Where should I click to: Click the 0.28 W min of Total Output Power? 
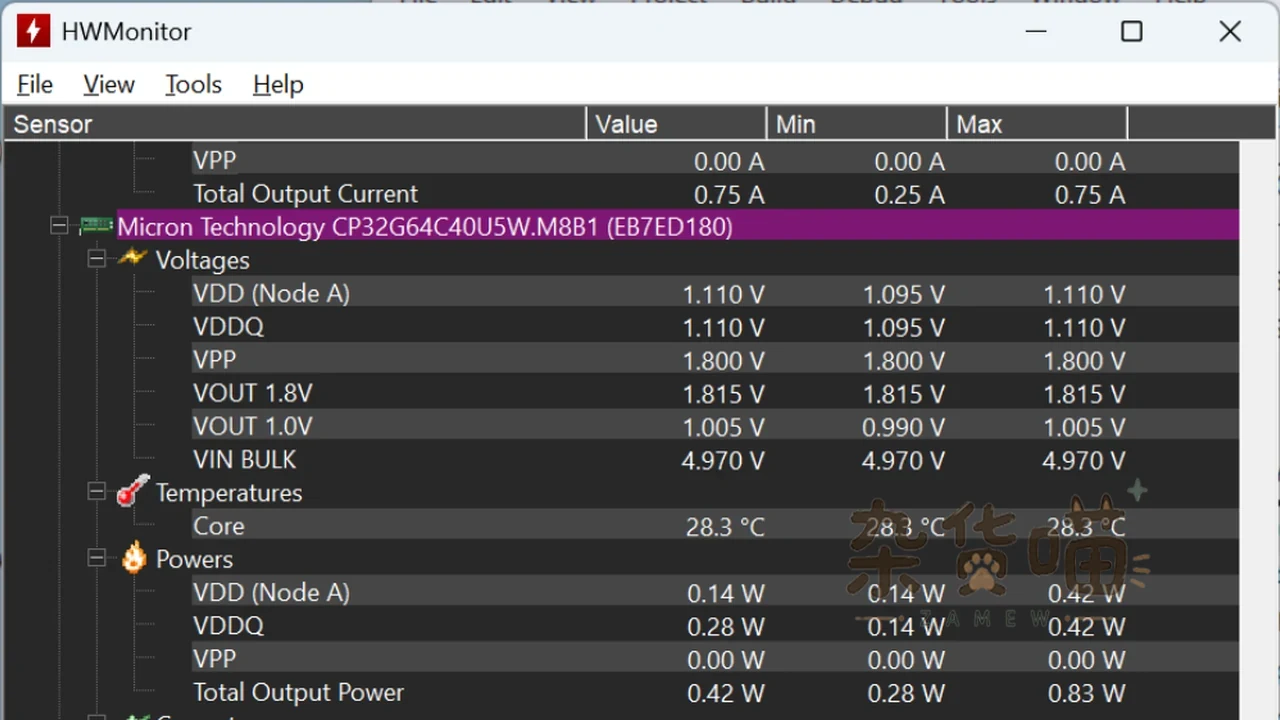pyautogui.click(x=906, y=693)
